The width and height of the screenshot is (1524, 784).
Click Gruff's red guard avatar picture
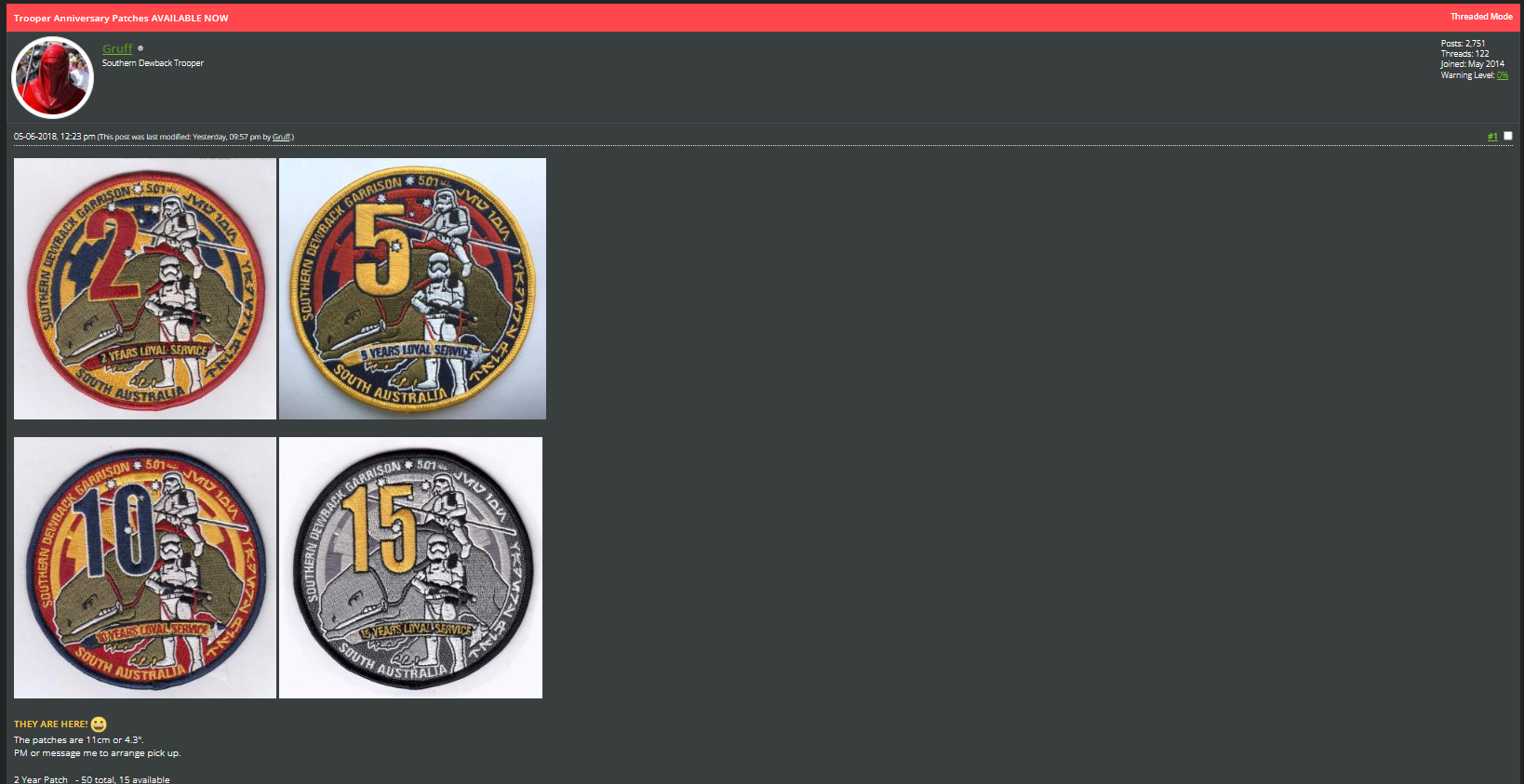[x=52, y=77]
